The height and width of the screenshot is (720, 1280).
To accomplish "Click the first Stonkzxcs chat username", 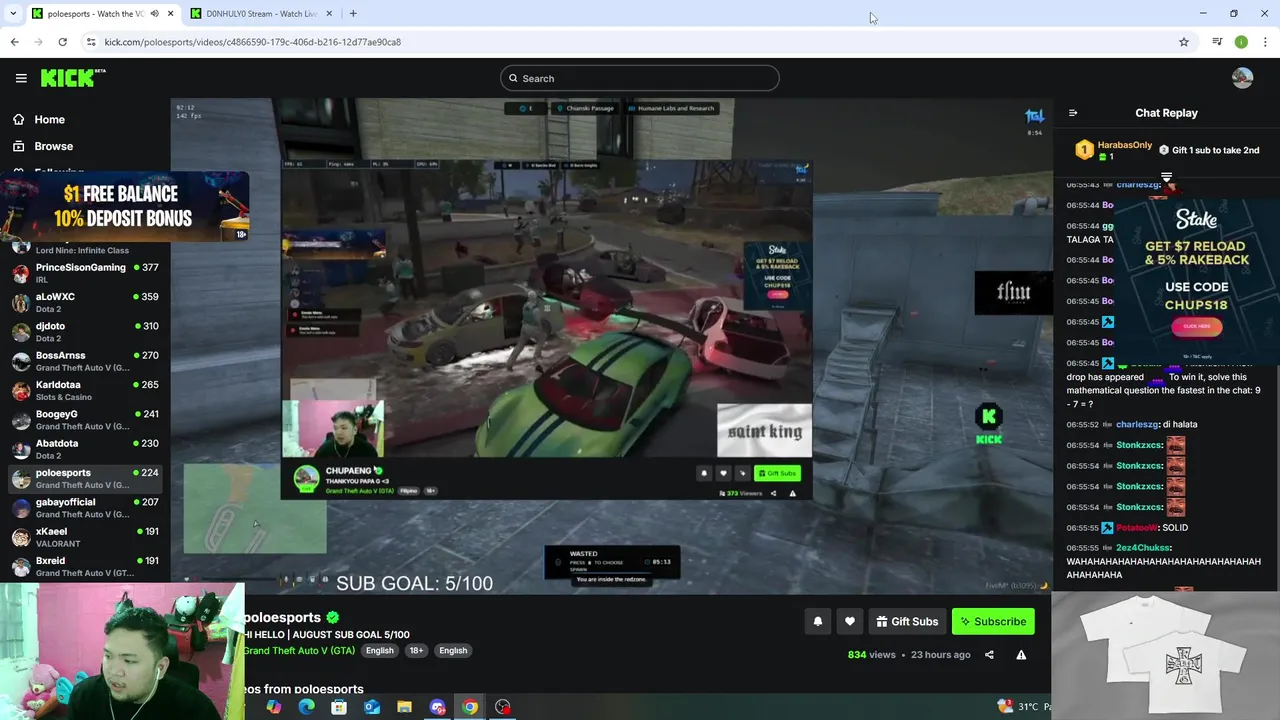I will (1139, 445).
